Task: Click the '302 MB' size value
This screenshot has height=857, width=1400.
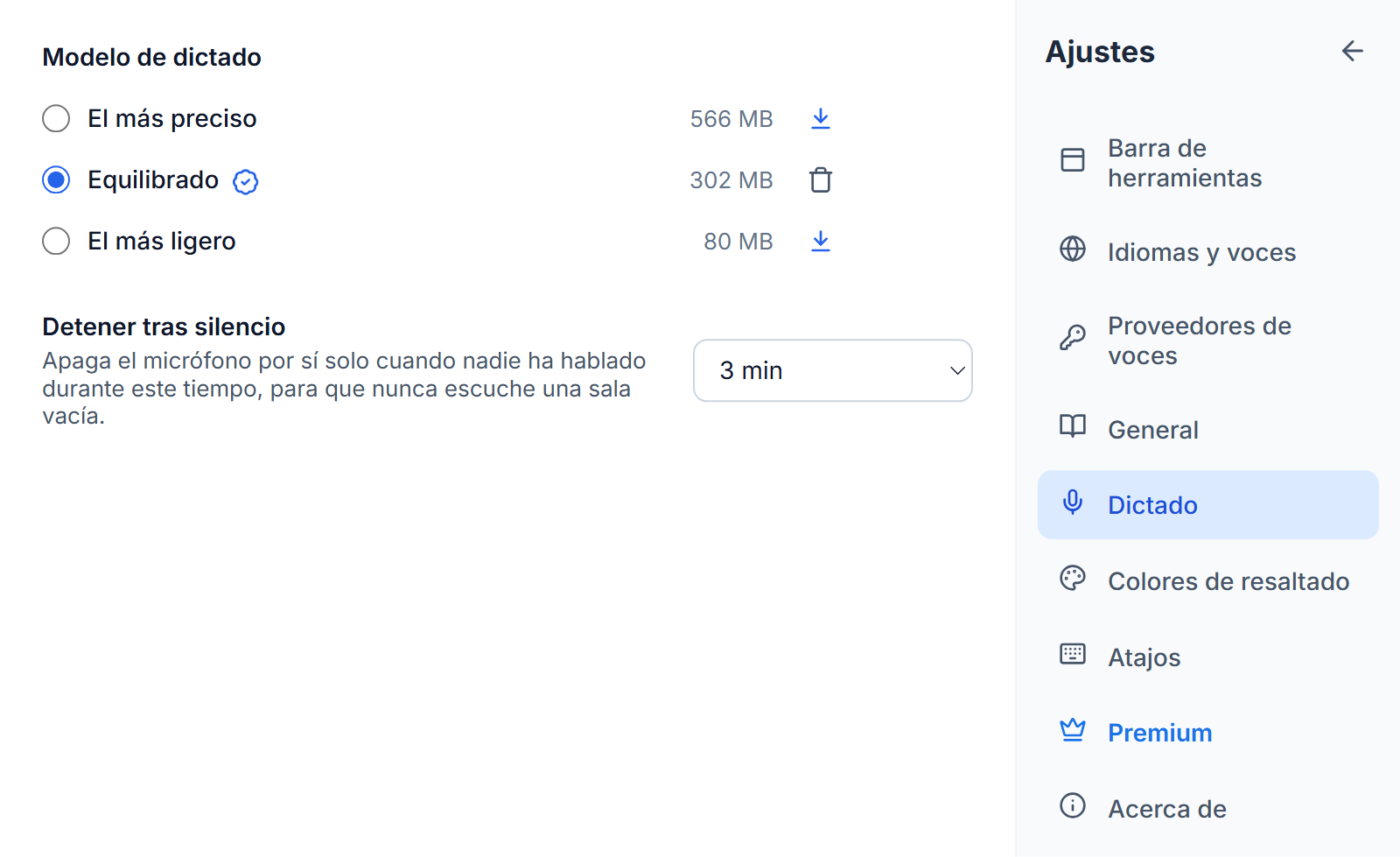Action: 731,180
